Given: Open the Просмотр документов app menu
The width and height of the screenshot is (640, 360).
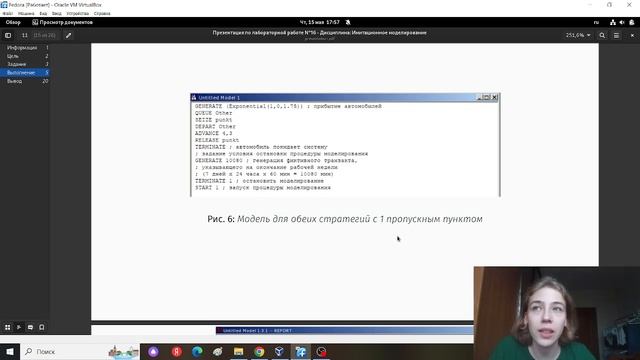Looking at the screenshot, I should tap(62, 22).
